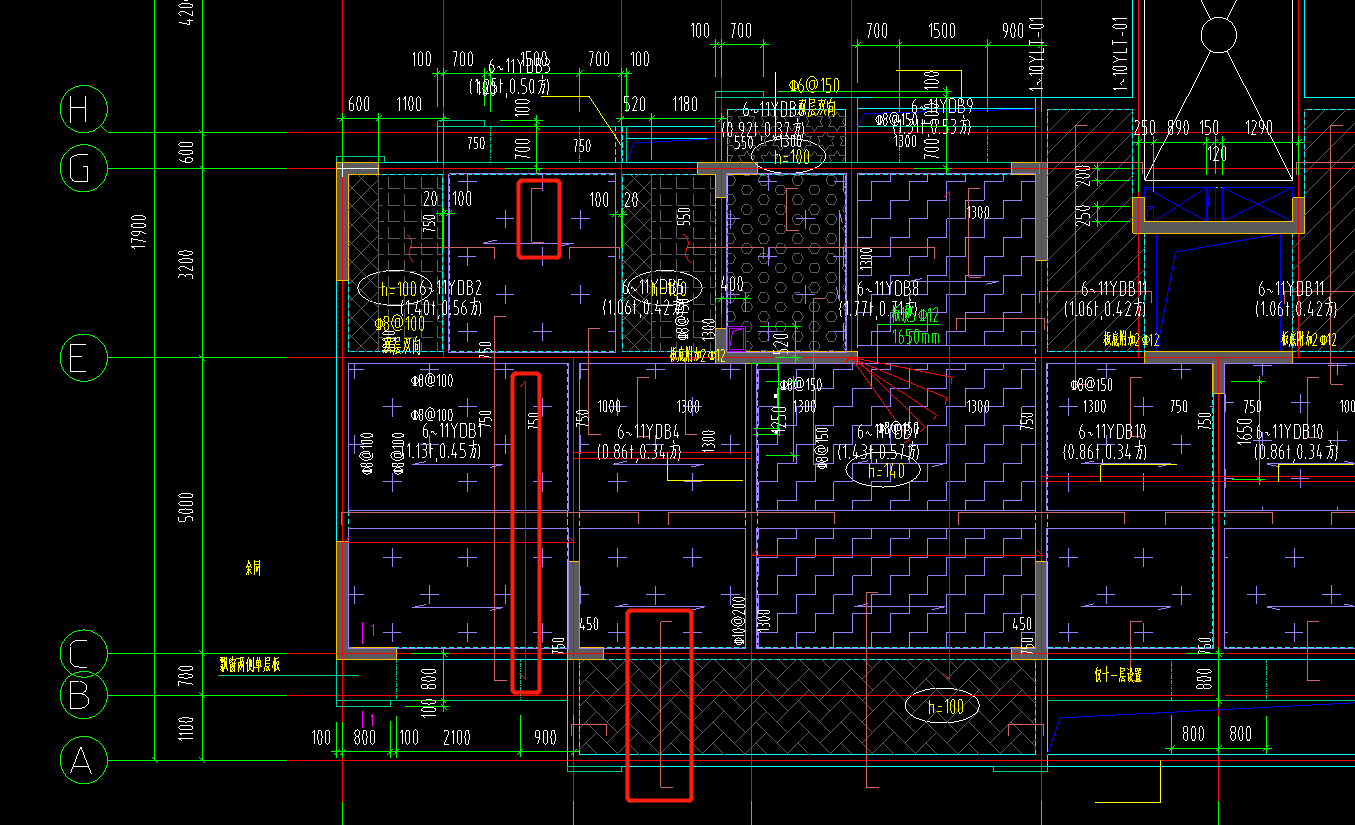Image resolution: width=1355 pixels, height=825 pixels.
Task: Select the G grid axis bubble
Action: point(84,170)
